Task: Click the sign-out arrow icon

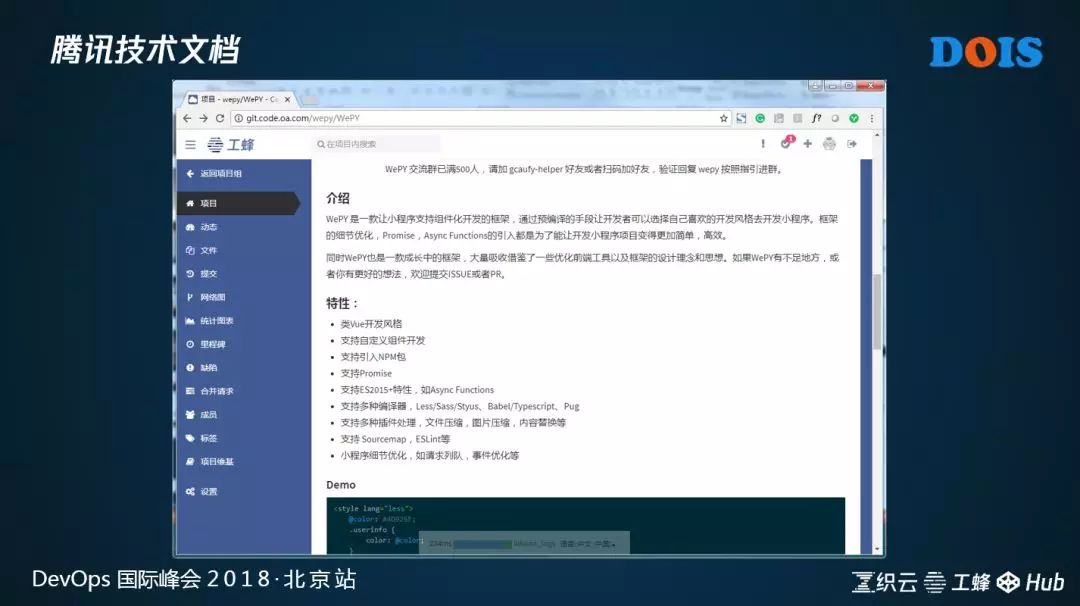Action: (852, 144)
